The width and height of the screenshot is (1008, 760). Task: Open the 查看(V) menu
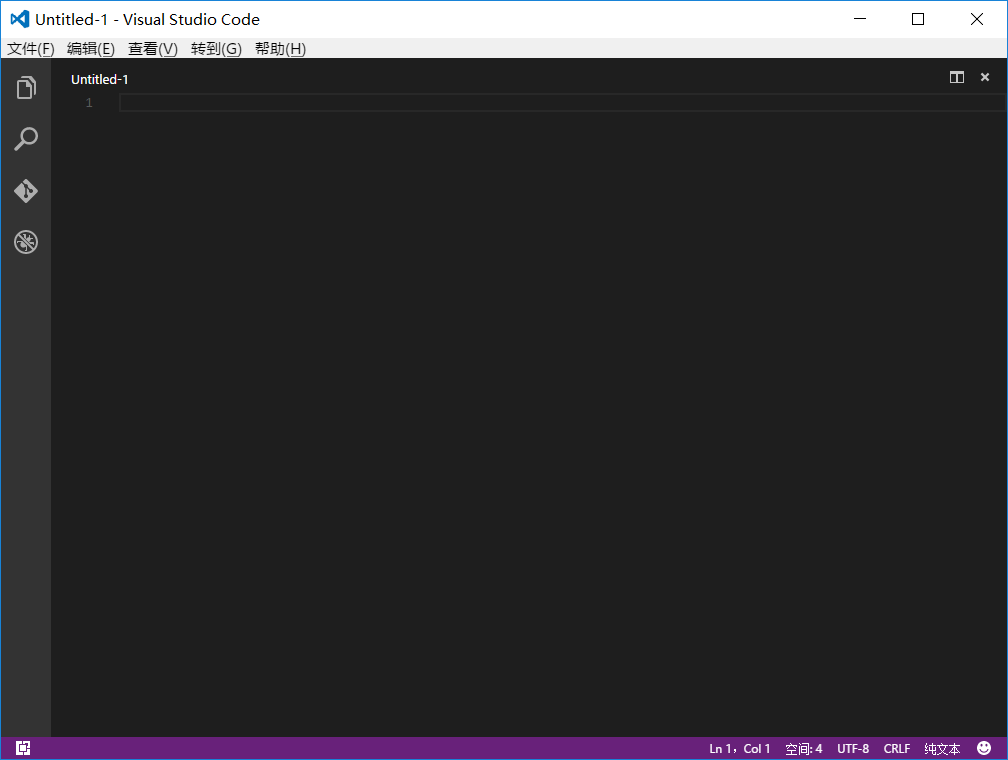coord(153,49)
